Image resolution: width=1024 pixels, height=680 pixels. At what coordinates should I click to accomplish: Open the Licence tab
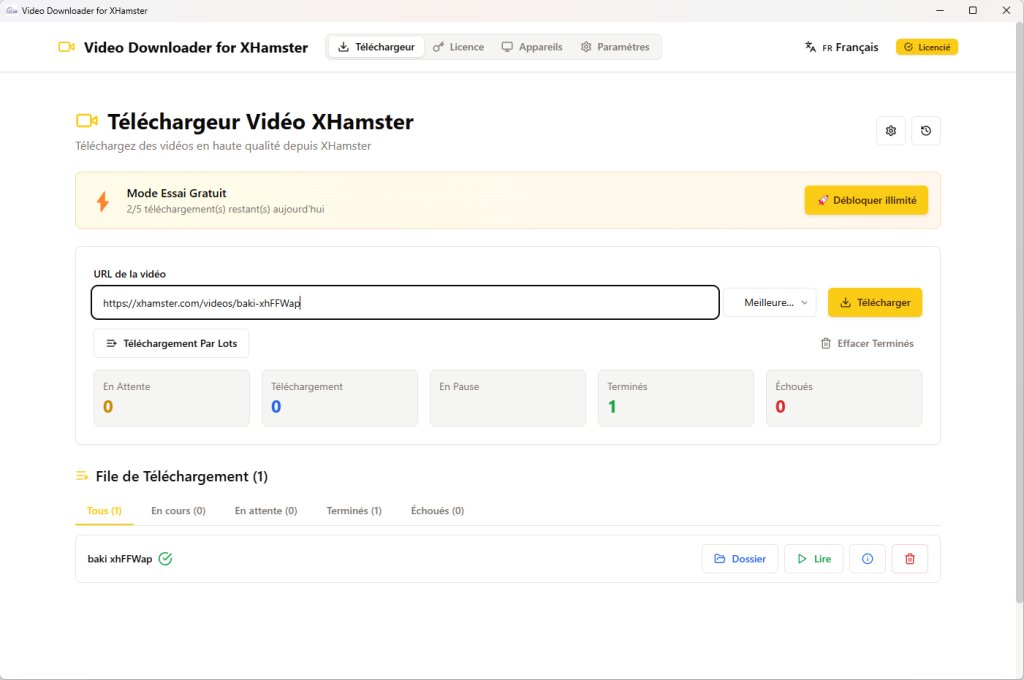[459, 46]
